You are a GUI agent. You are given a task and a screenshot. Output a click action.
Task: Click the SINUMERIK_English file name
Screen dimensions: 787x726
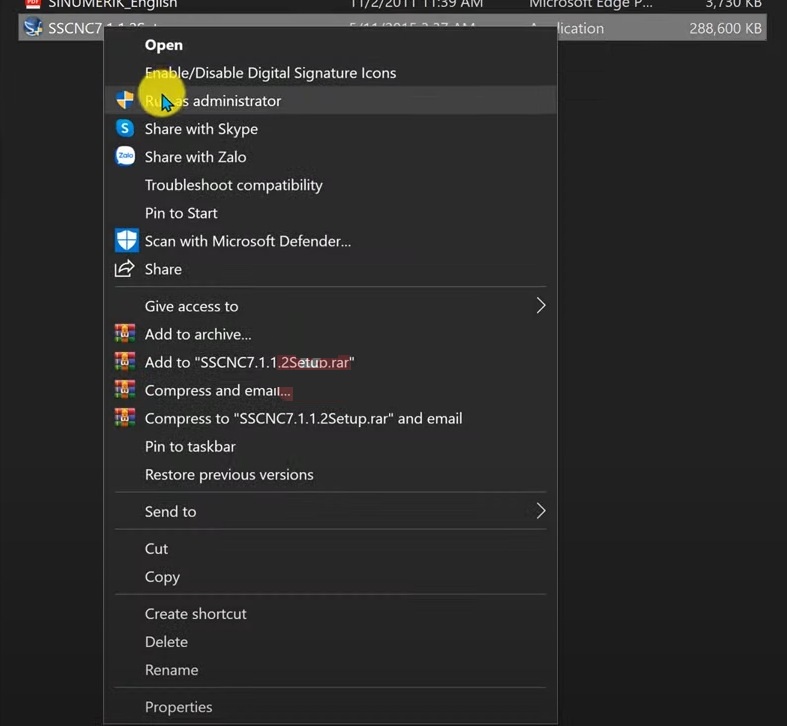[113, 4]
